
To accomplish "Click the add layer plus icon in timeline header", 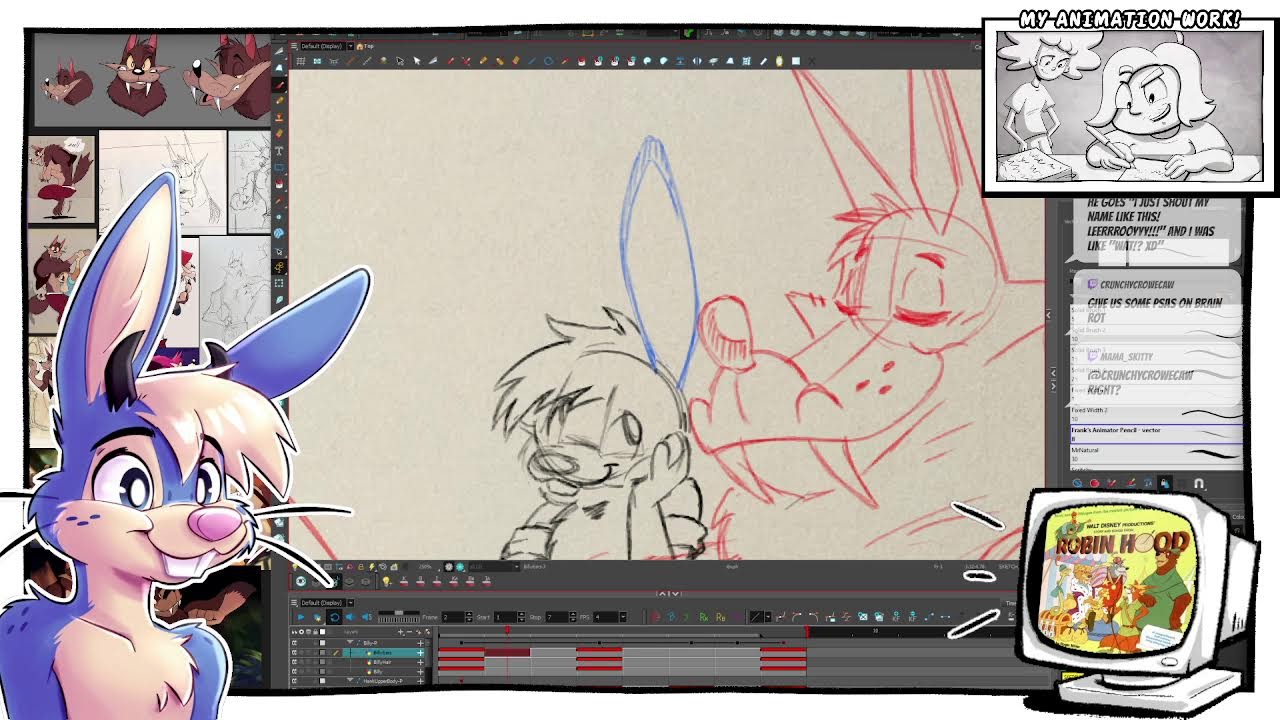I will (400, 632).
